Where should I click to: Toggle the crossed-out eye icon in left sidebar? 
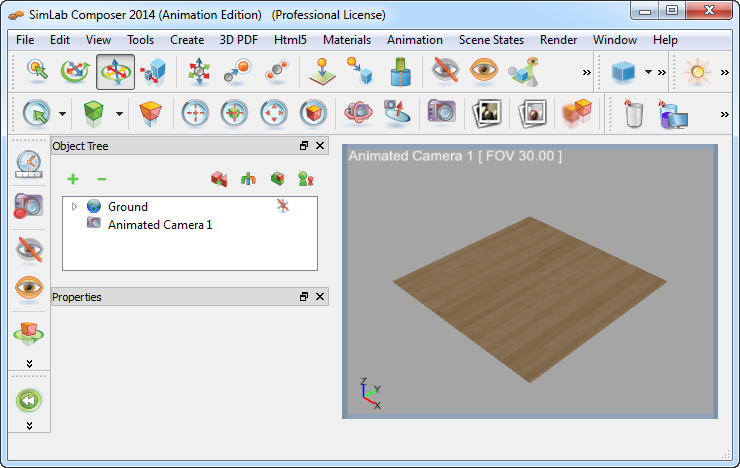[x=29, y=249]
